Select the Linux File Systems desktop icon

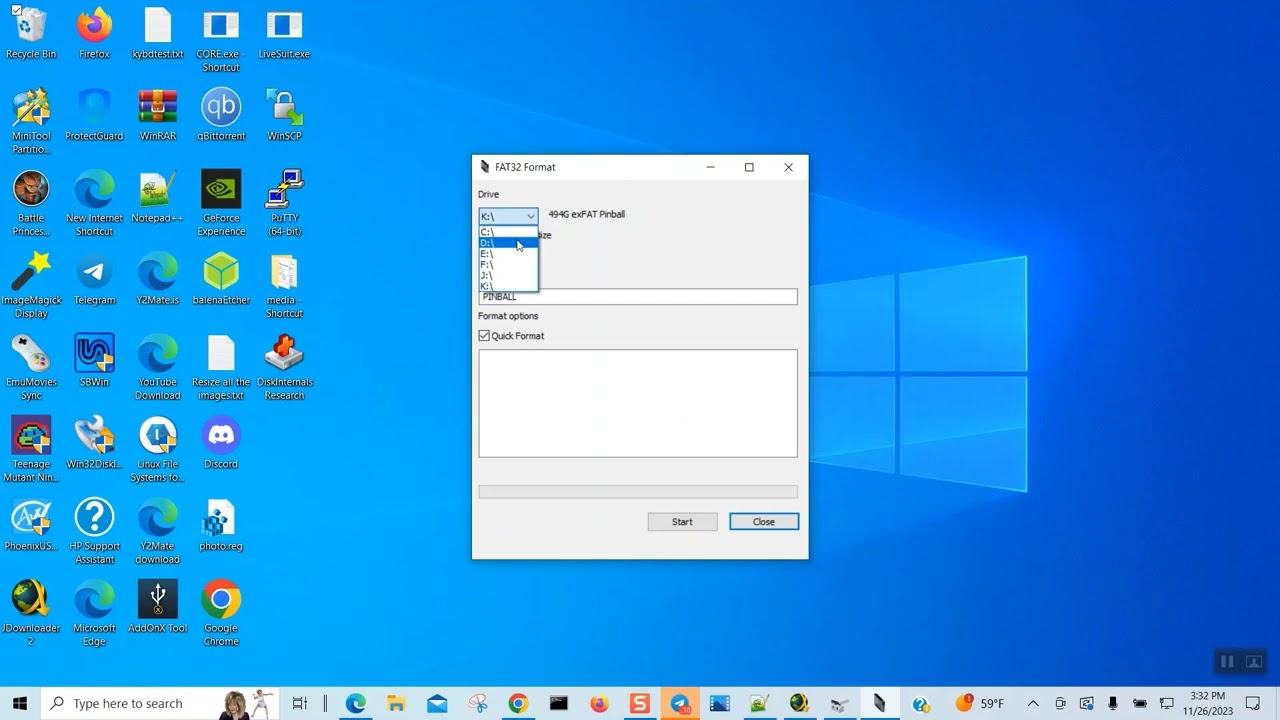[158, 449]
